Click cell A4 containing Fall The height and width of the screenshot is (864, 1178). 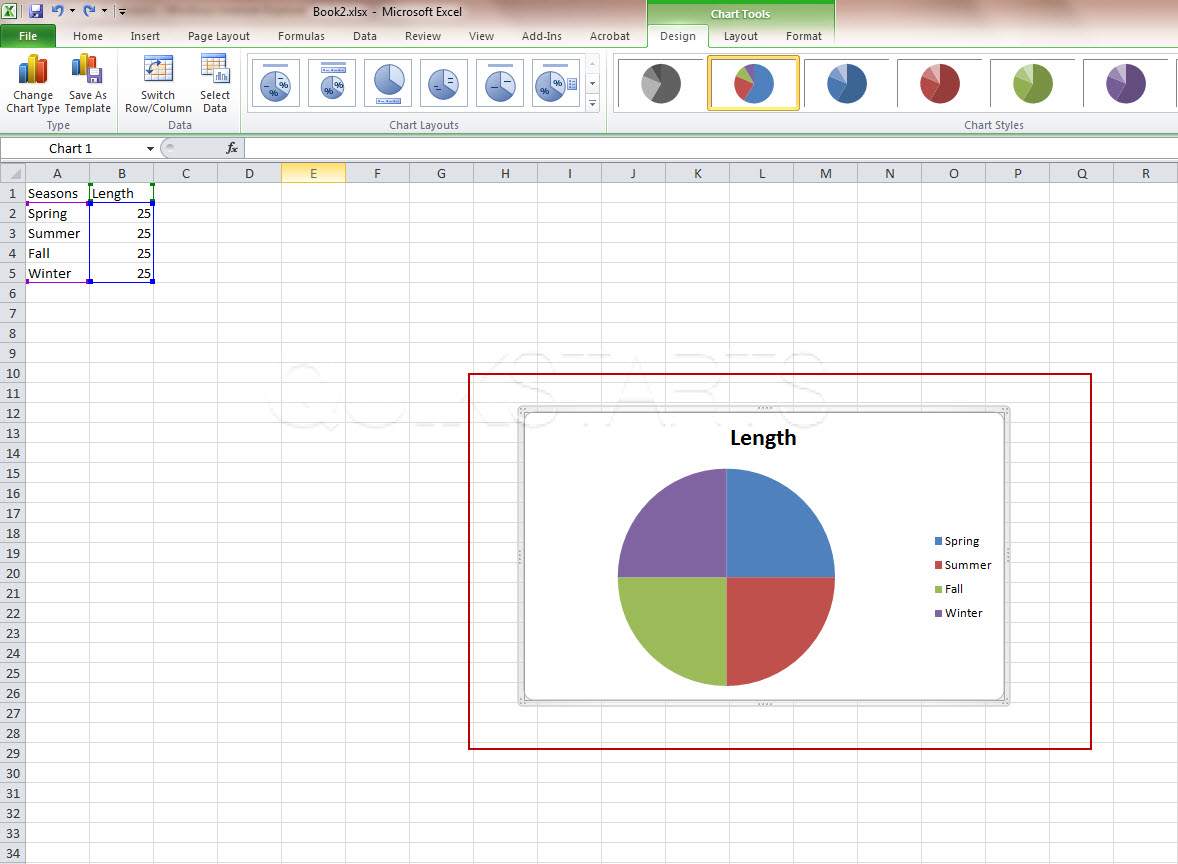click(x=57, y=253)
